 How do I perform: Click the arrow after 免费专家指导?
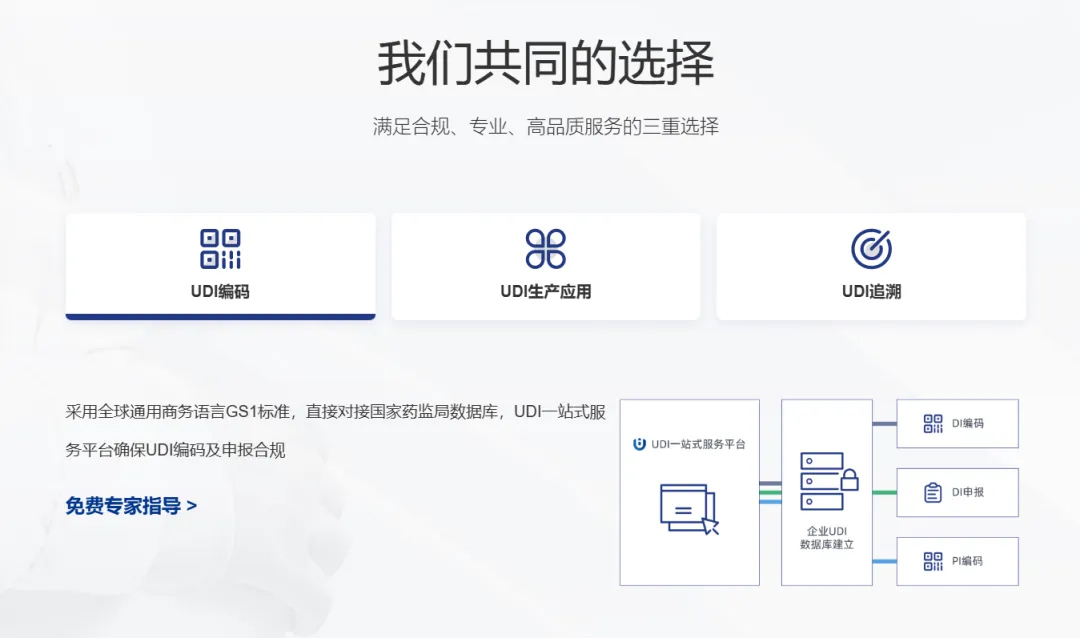192,506
